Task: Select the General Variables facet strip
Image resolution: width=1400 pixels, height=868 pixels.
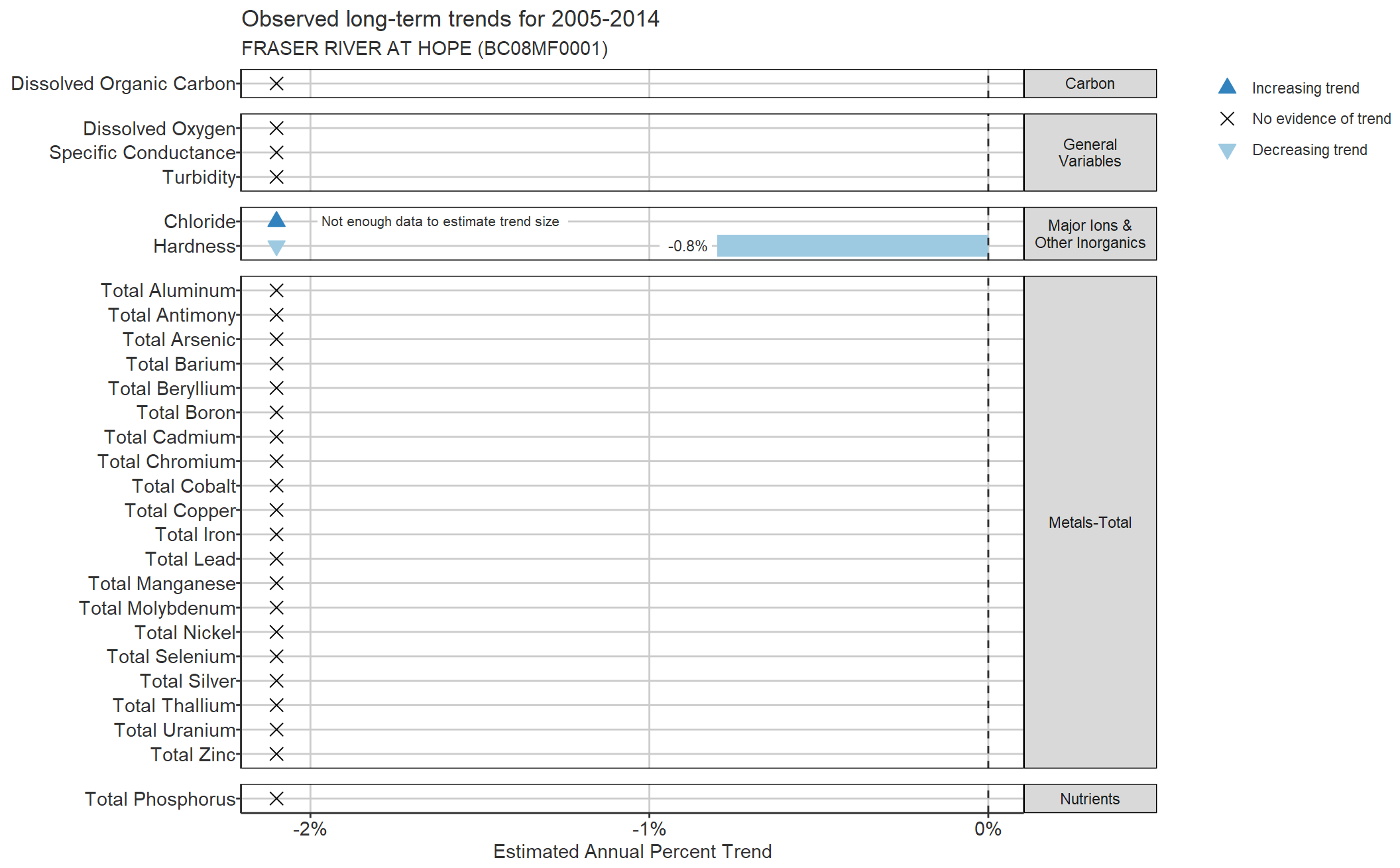Action: pyautogui.click(x=1090, y=153)
